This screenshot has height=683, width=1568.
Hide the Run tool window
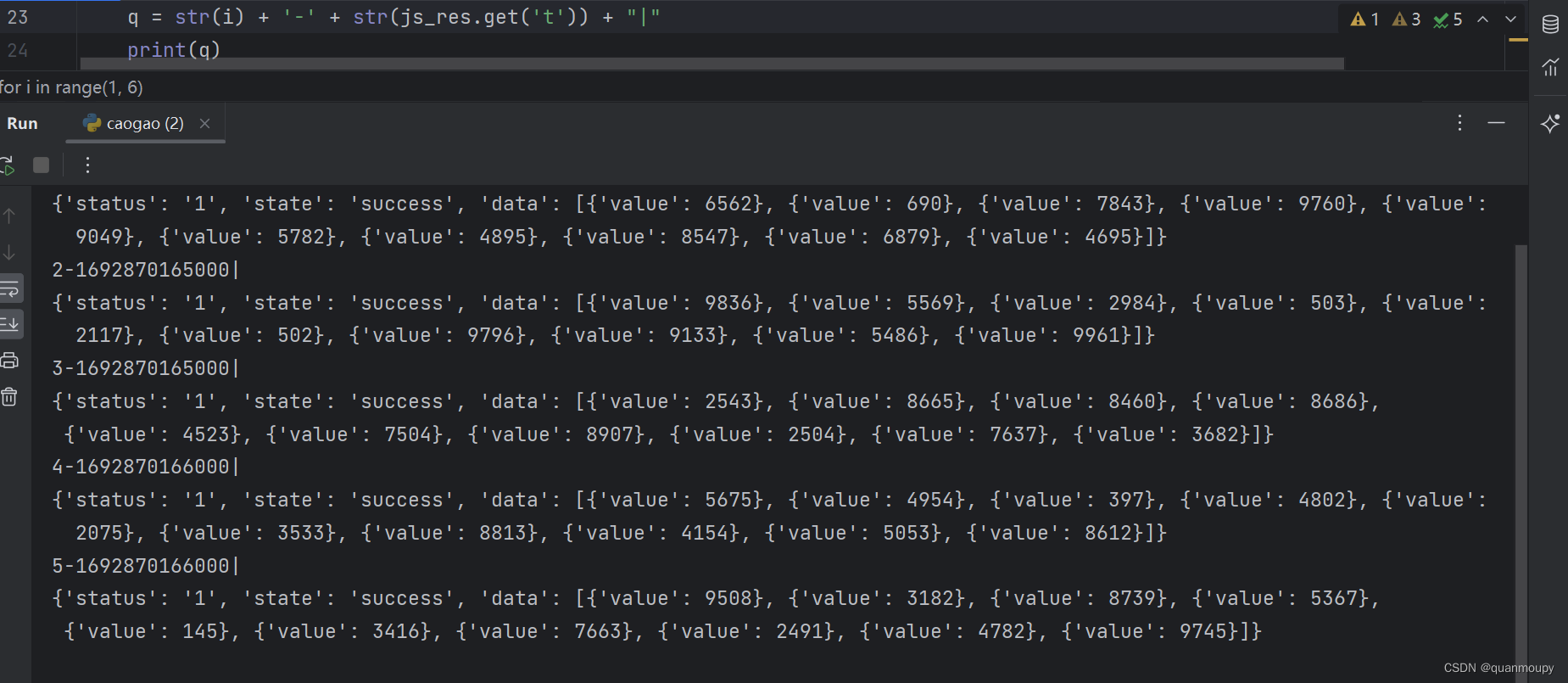pyautogui.click(x=1496, y=123)
